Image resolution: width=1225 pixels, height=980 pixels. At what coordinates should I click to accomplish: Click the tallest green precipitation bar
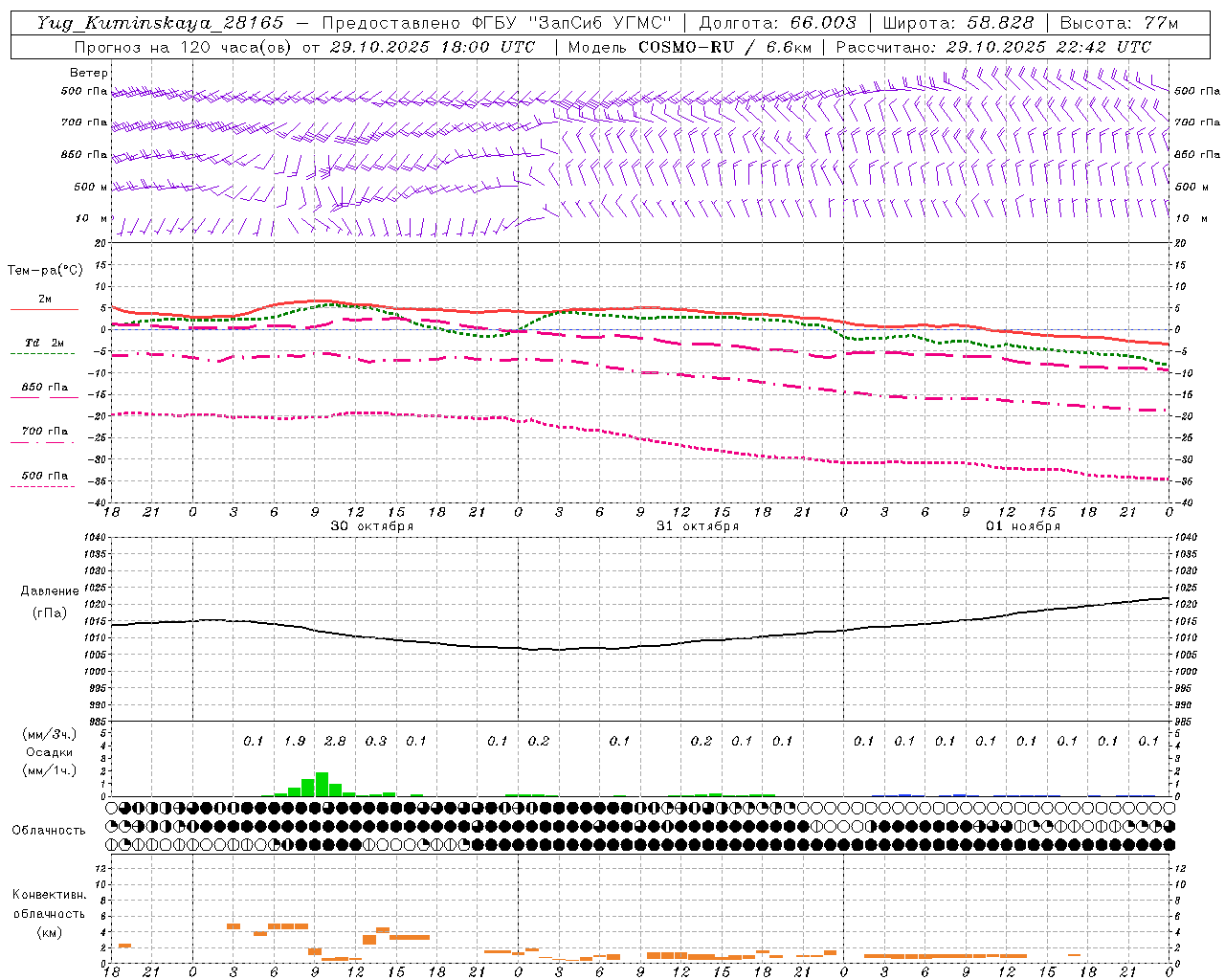[x=322, y=784]
